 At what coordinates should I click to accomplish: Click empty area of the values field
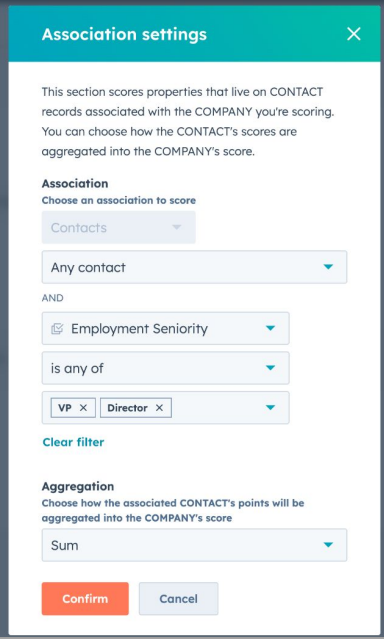[216, 408]
